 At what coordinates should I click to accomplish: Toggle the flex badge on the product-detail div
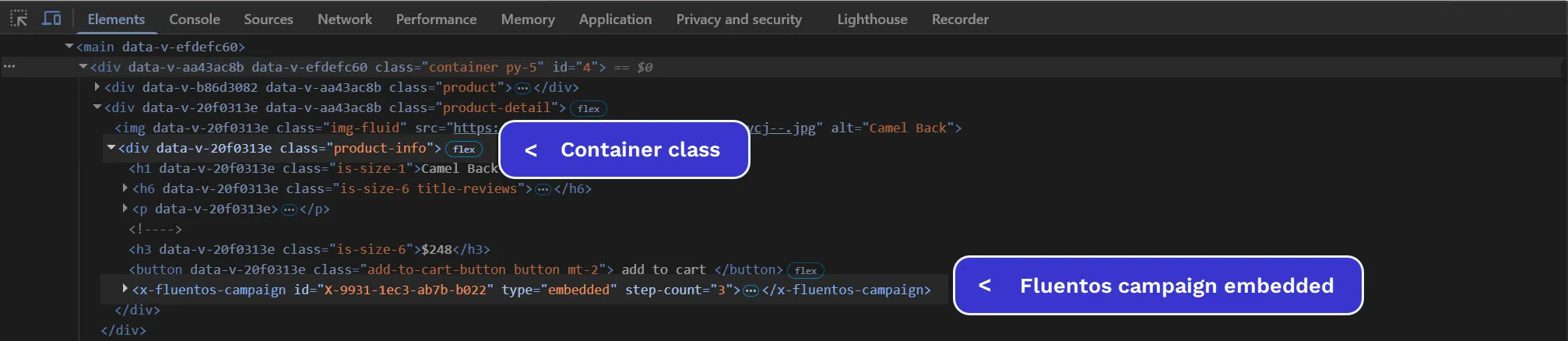(588, 109)
